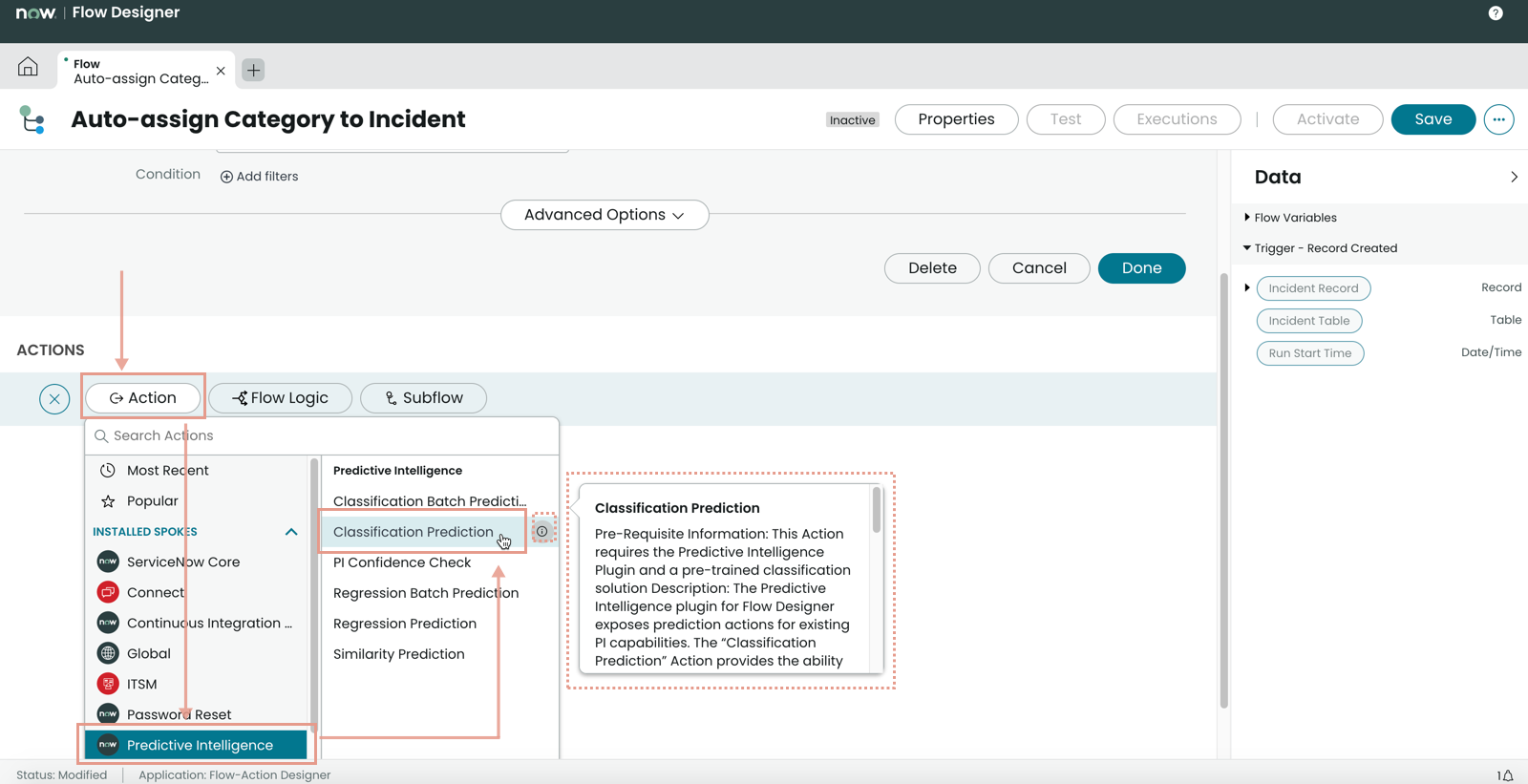Click the ServiceNow Core spoke icon
This screenshot has width=1528, height=784.
tap(108, 562)
